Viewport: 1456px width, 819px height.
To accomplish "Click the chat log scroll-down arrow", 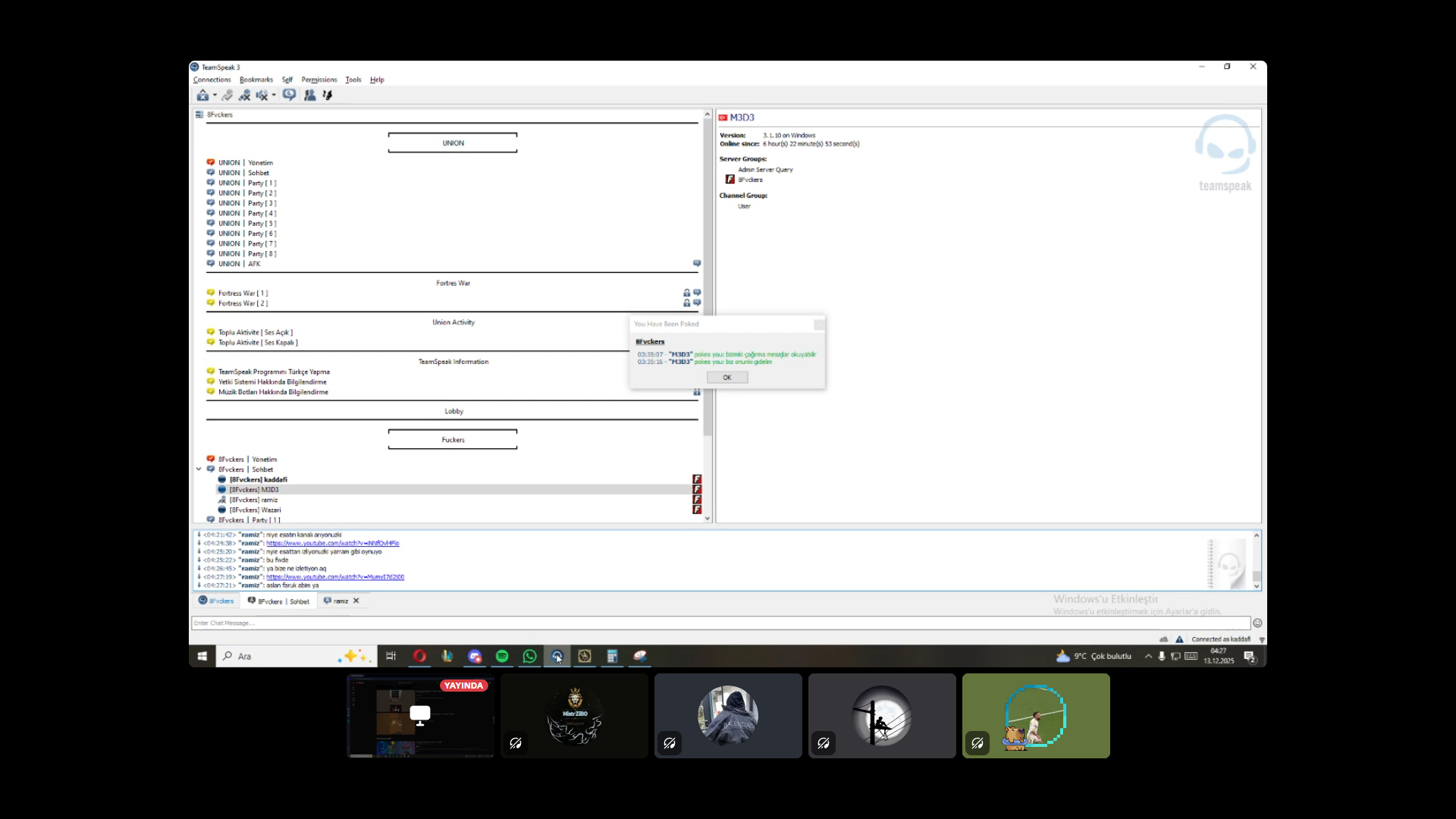I will pyautogui.click(x=1257, y=586).
